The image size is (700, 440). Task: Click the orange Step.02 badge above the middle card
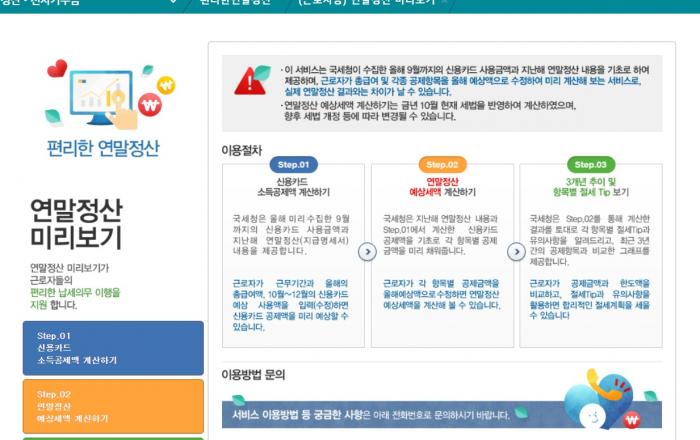tap(441, 164)
